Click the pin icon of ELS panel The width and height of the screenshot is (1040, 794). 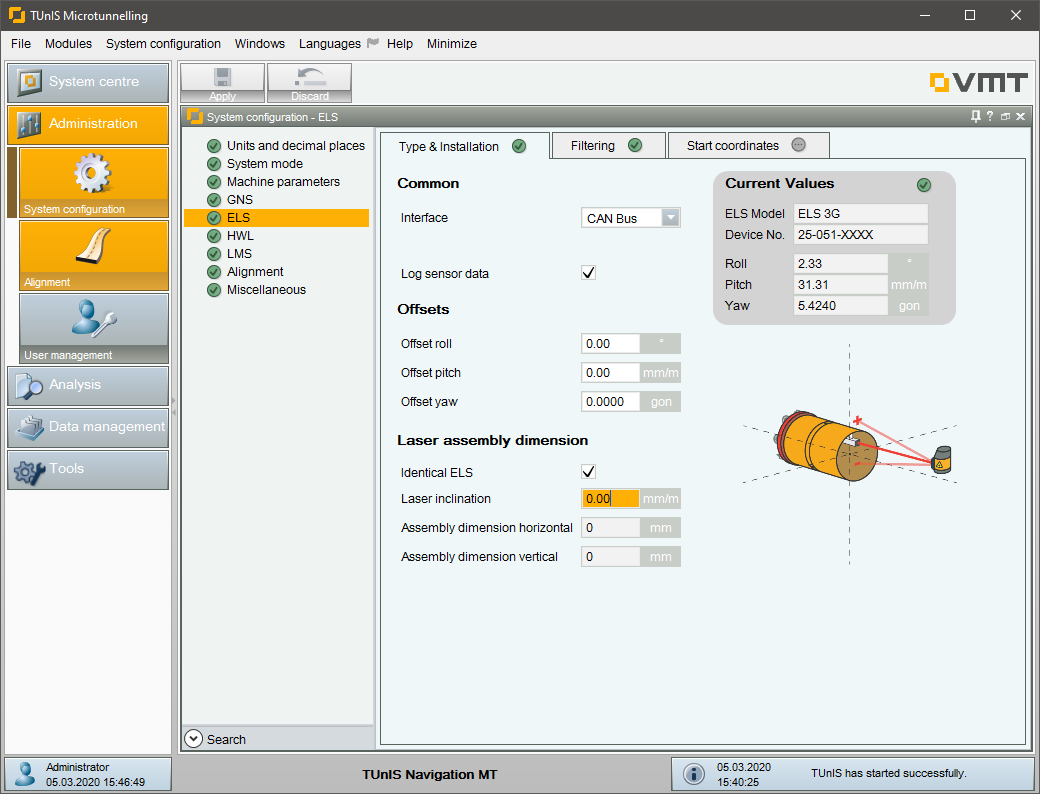[x=975, y=117]
